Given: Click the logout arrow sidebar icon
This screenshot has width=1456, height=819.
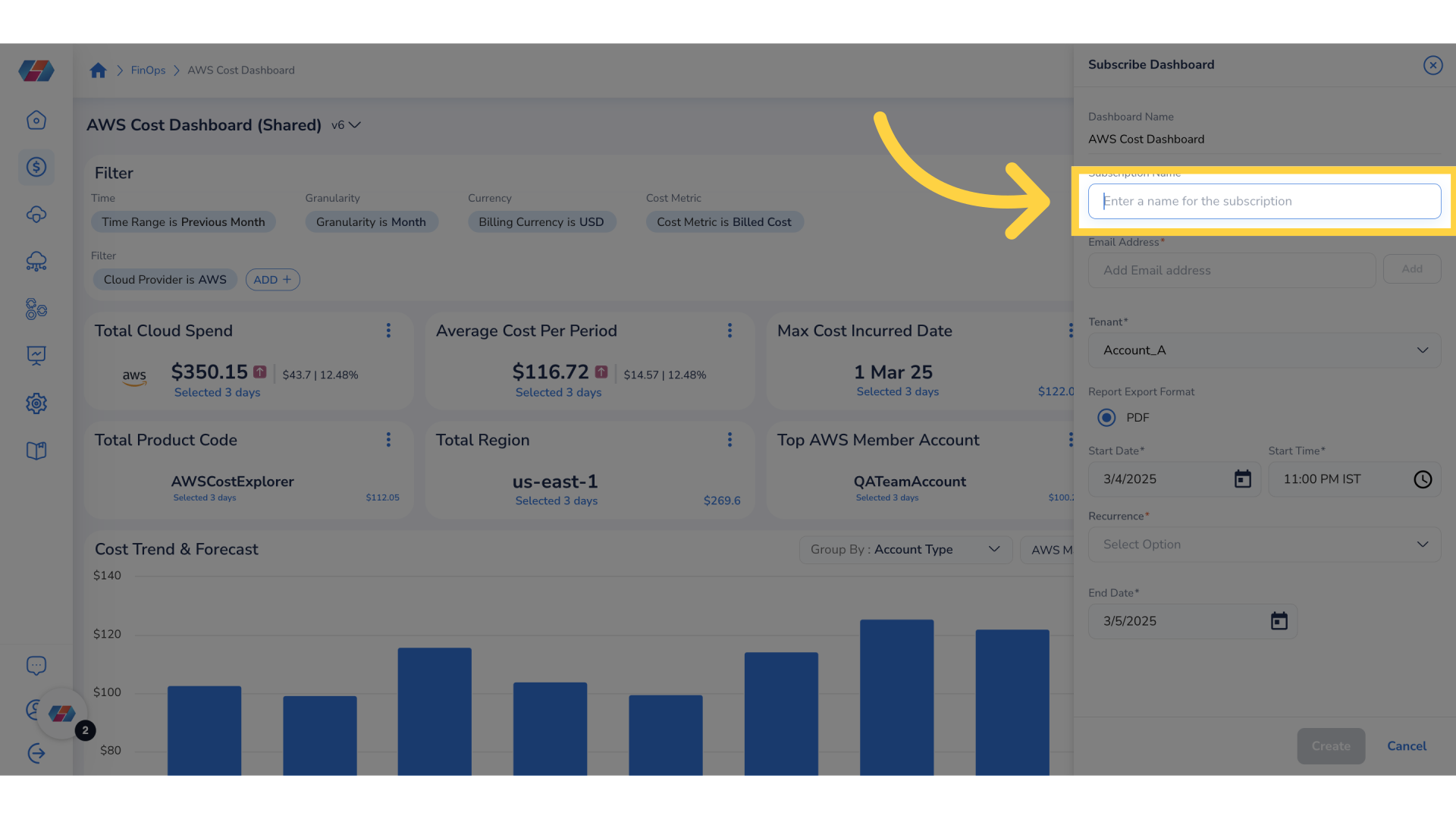Looking at the screenshot, I should tap(36, 753).
